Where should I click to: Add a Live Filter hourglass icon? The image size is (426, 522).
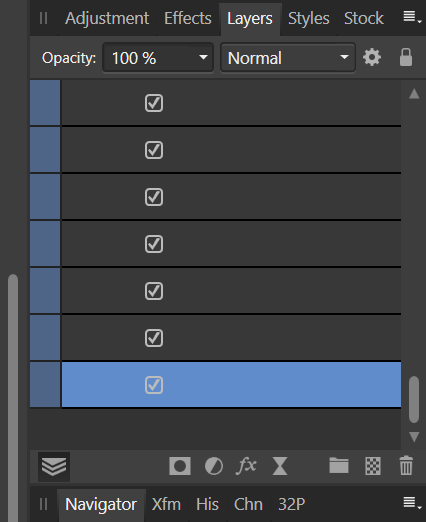280,466
